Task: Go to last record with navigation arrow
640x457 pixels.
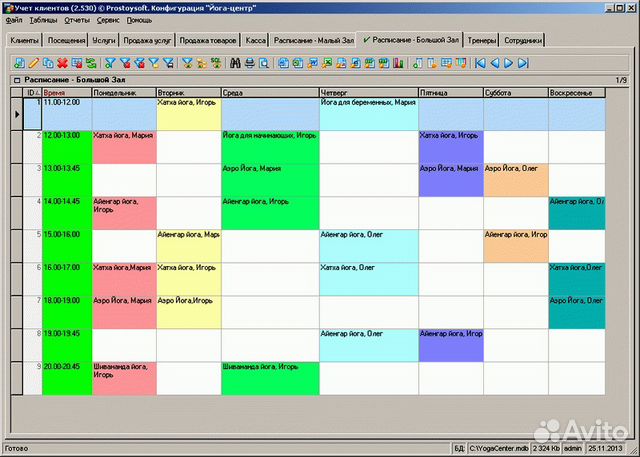Action: tap(523, 63)
